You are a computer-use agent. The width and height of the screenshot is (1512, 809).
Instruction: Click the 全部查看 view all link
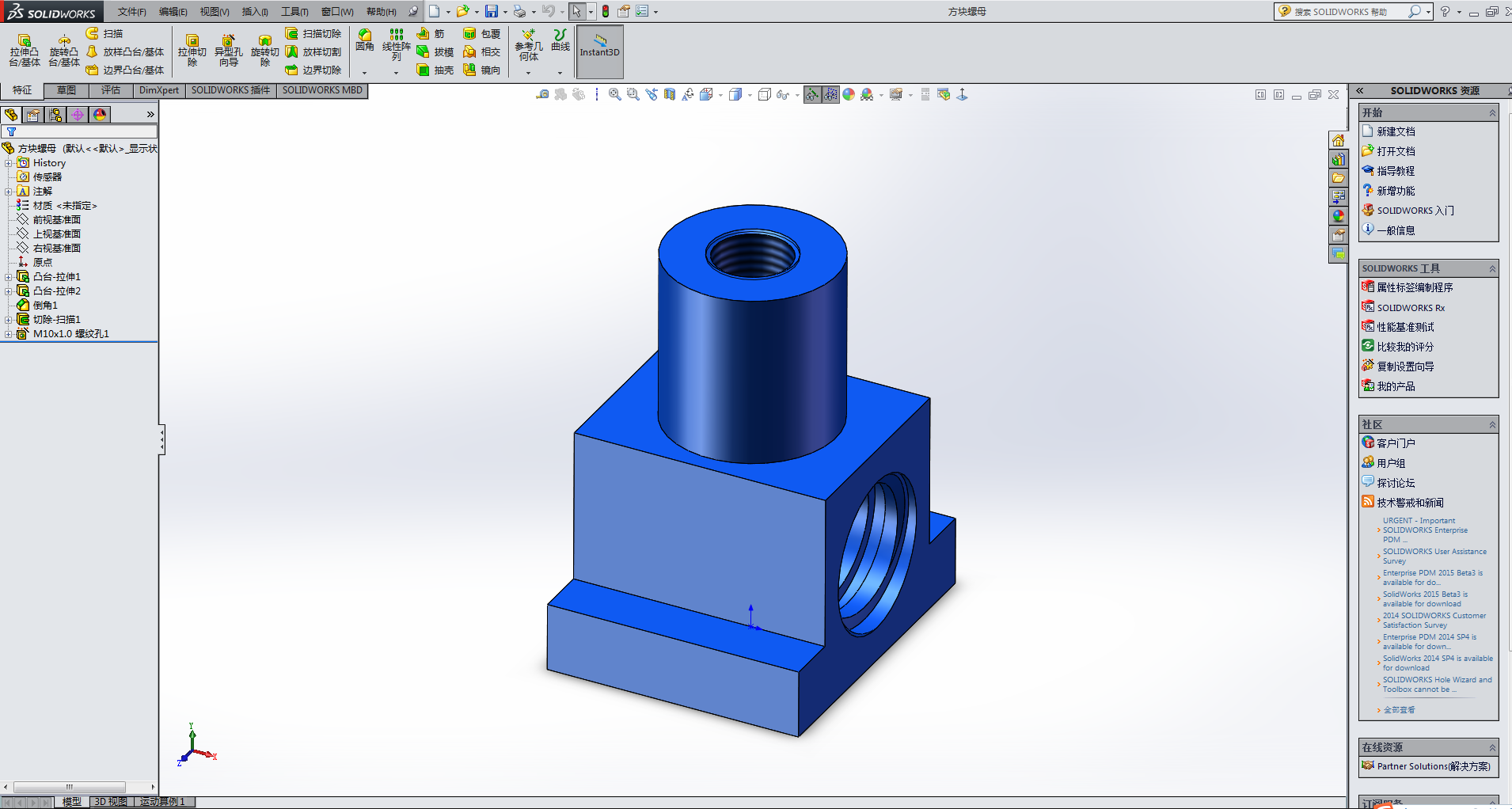tap(1400, 710)
